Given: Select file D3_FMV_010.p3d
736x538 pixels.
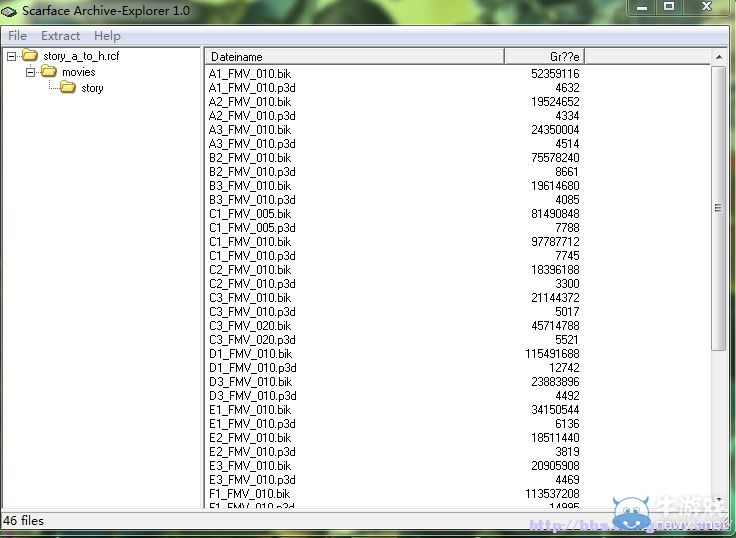Looking at the screenshot, I should 253,396.
